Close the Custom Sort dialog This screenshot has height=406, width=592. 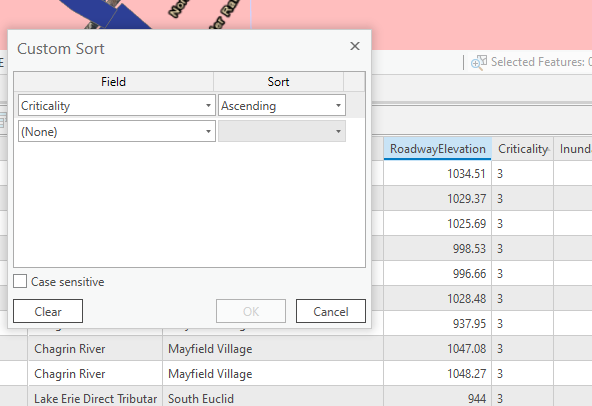(x=355, y=46)
